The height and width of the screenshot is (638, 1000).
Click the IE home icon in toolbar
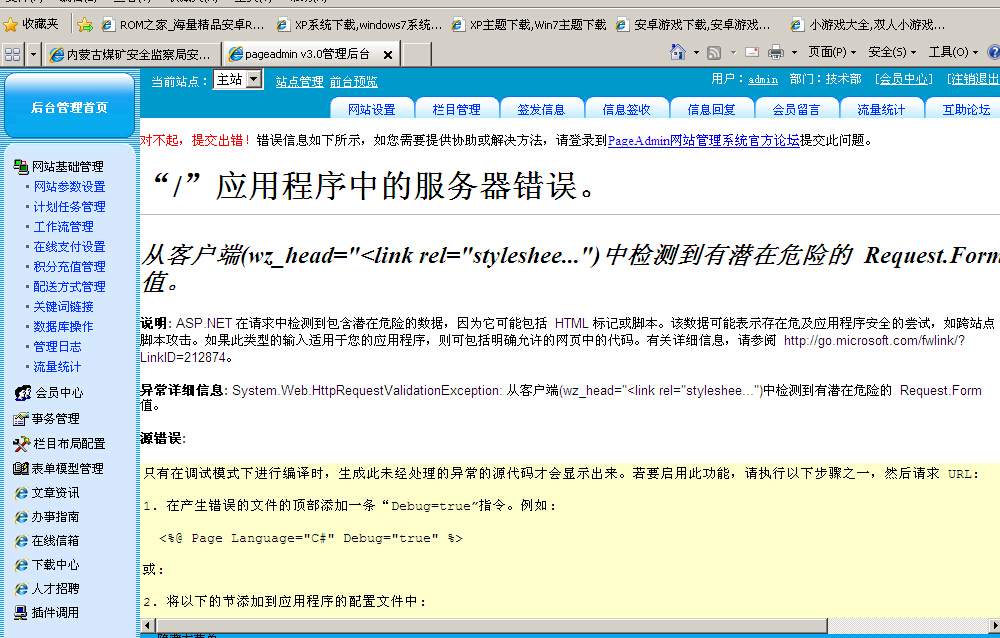tap(677, 52)
